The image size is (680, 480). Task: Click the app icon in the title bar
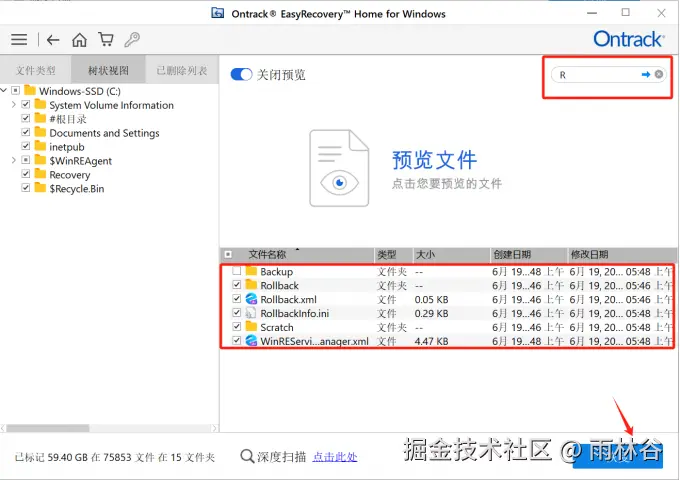click(218, 13)
